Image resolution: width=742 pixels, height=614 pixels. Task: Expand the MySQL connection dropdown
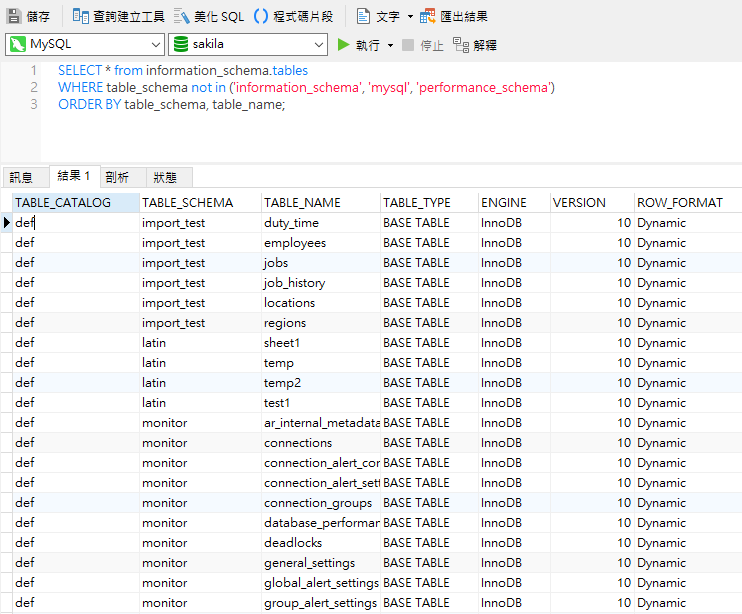click(155, 45)
